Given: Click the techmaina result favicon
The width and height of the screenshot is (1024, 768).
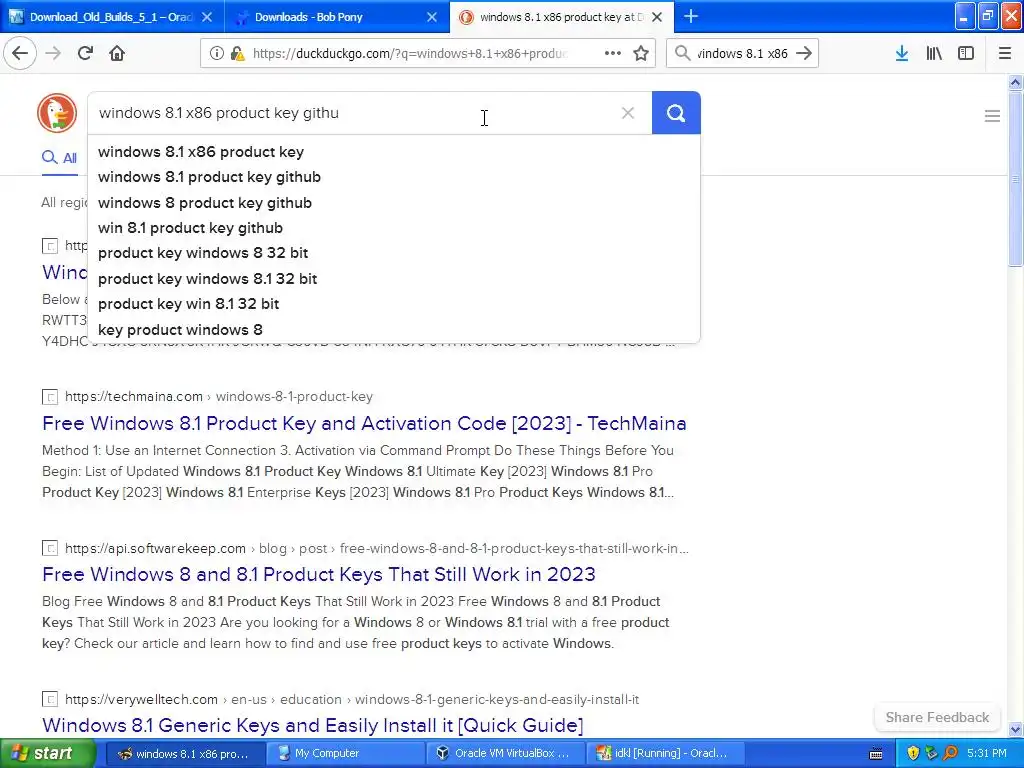Looking at the screenshot, I should 50,396.
